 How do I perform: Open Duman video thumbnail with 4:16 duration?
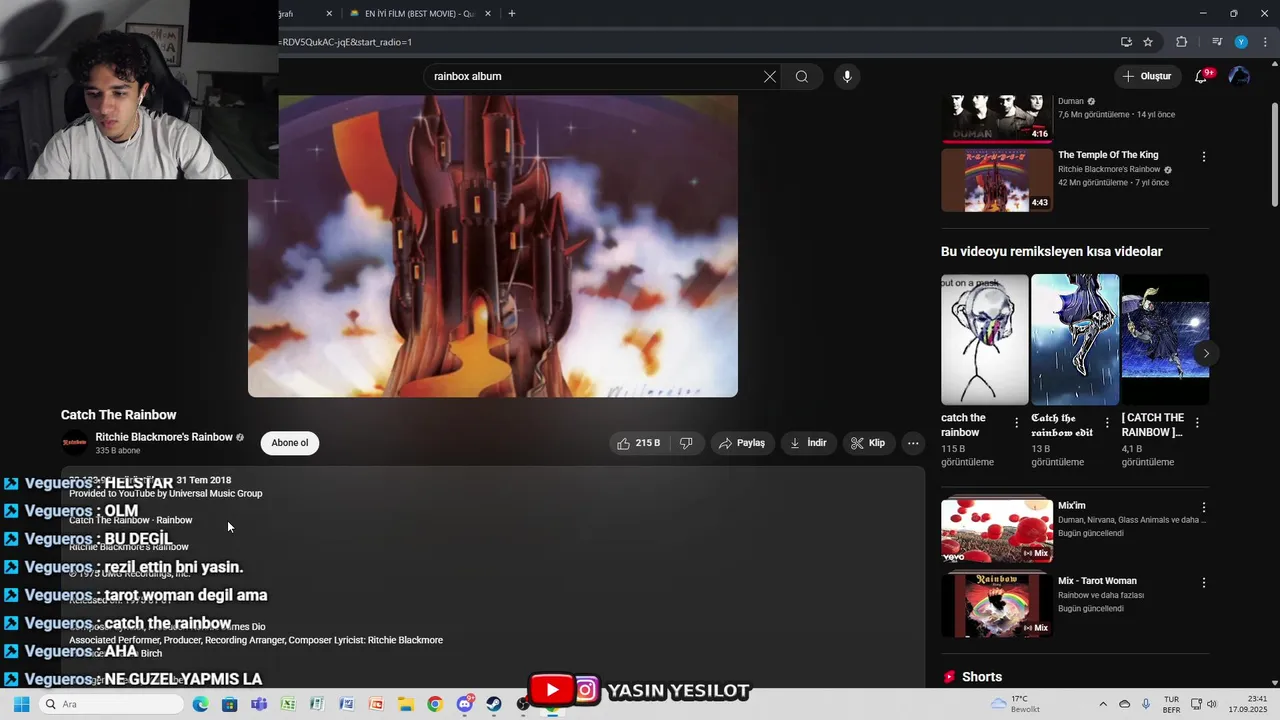tap(997, 119)
